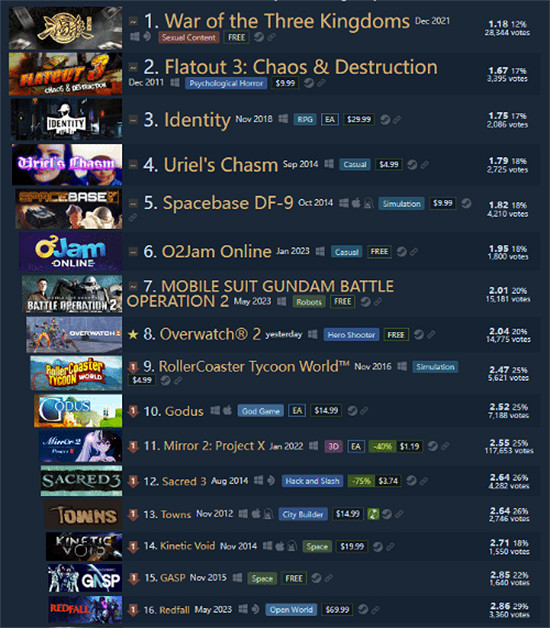550x628 pixels.
Task: Click the EA badge on the Identity row
Action: (x=330, y=120)
